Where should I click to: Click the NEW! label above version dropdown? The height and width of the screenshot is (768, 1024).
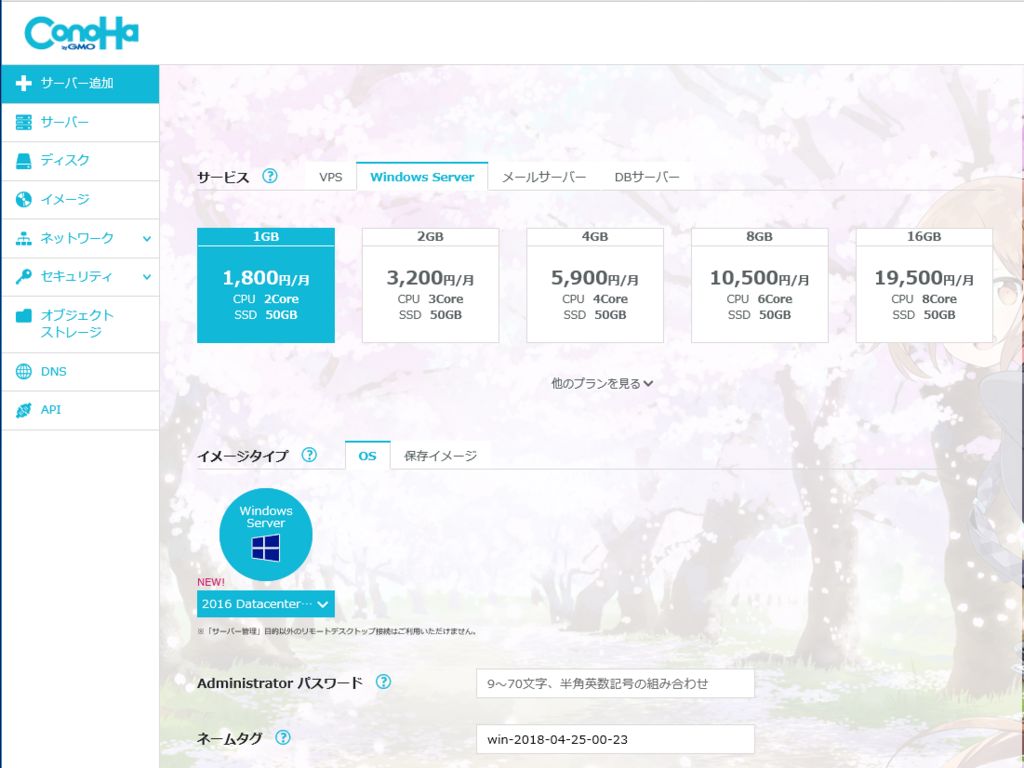click(x=211, y=582)
